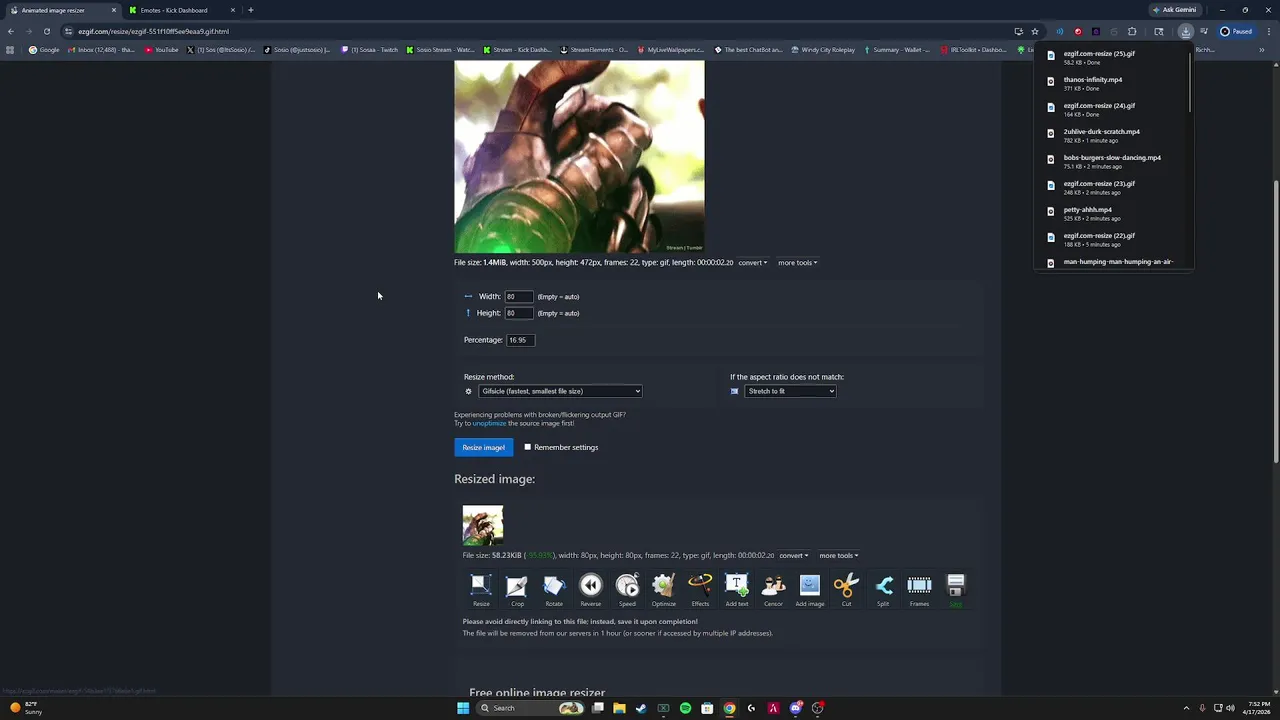Open 2uhlive-durk-scratch.mp4 download entry

1113,135
